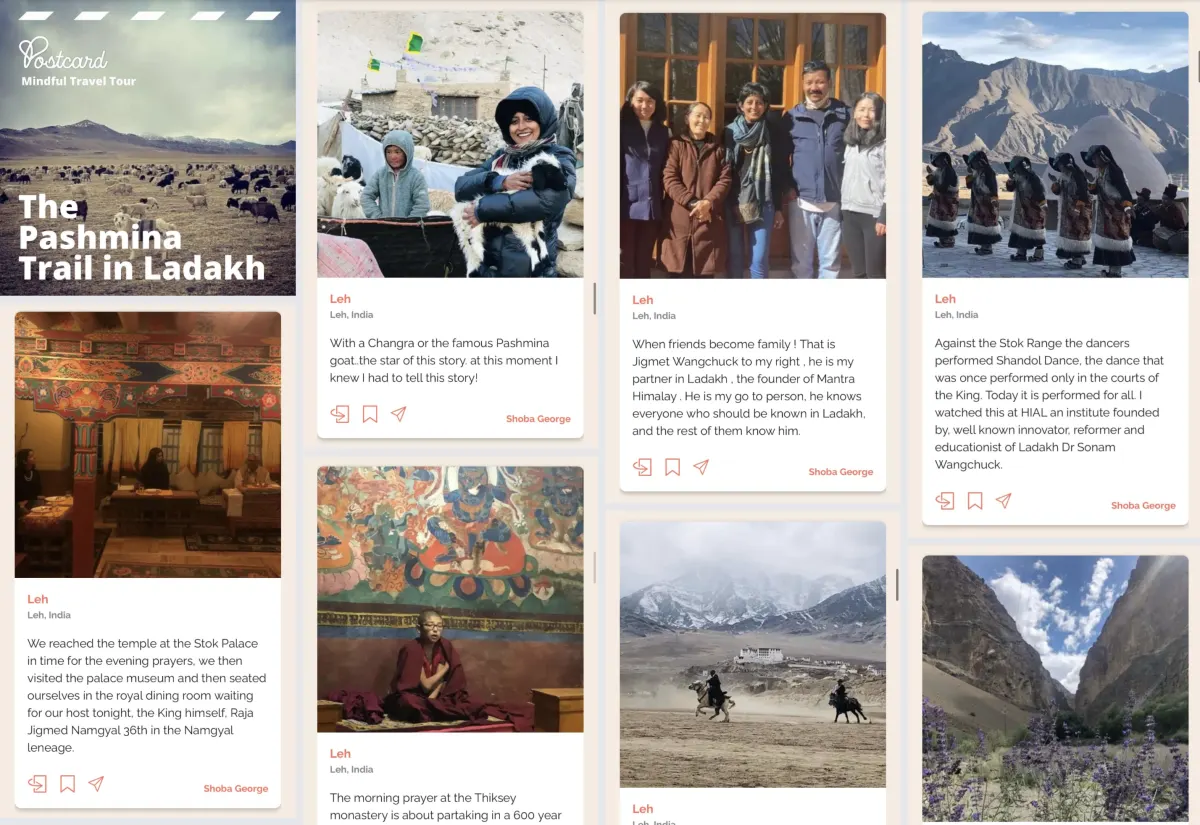Click share arrow icon on the Shandol Dance card
The height and width of the screenshot is (825, 1200).
click(x=945, y=501)
